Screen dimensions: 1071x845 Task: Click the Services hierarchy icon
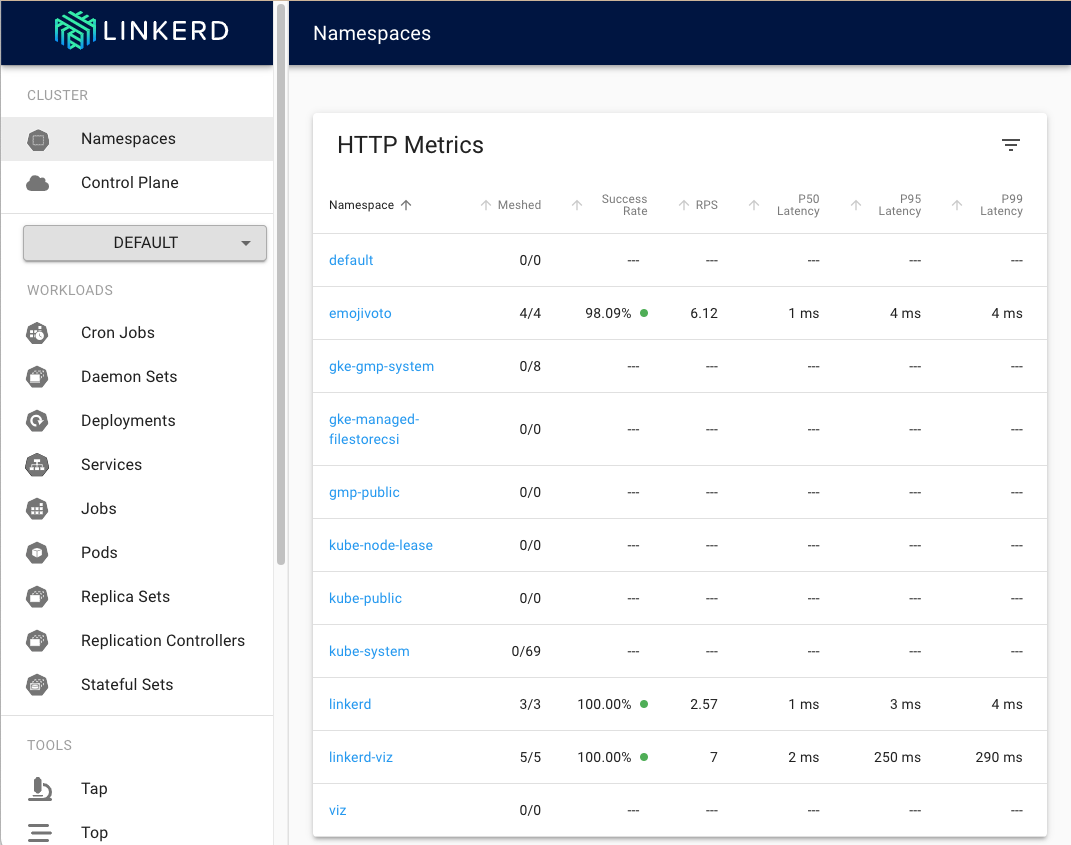(x=37, y=465)
